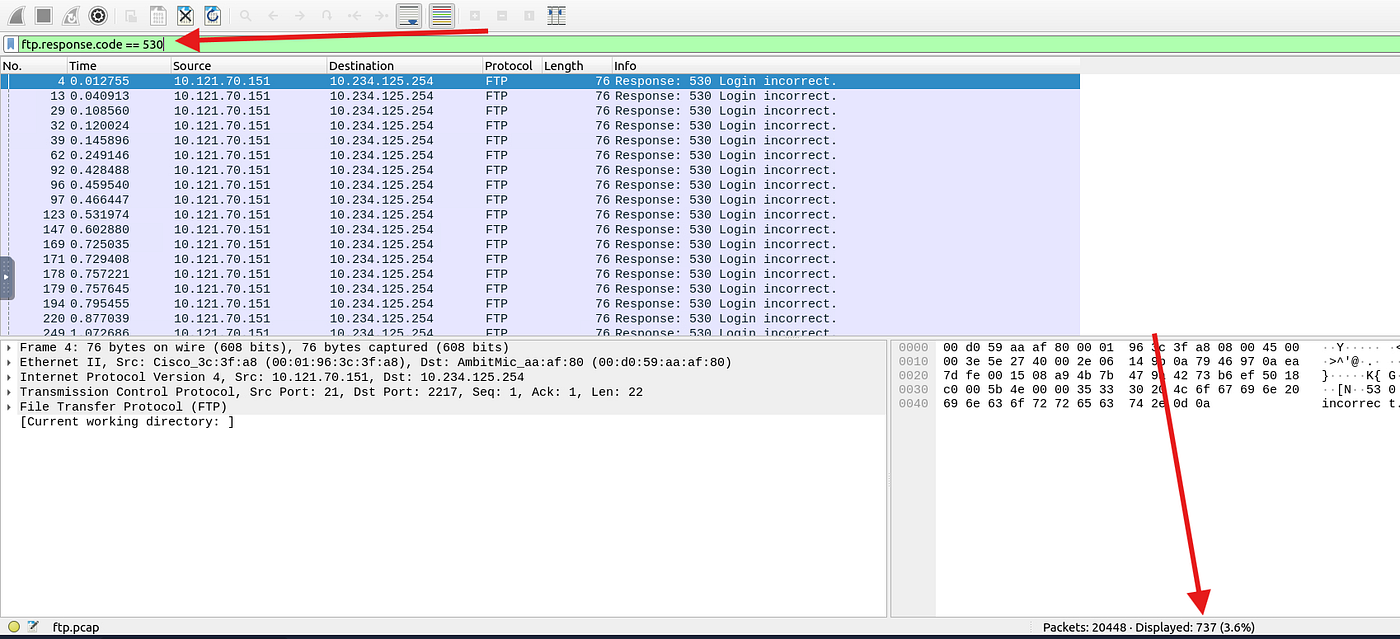Select packet number 220 in the list
This screenshot has width=1400, height=639.
(540, 318)
